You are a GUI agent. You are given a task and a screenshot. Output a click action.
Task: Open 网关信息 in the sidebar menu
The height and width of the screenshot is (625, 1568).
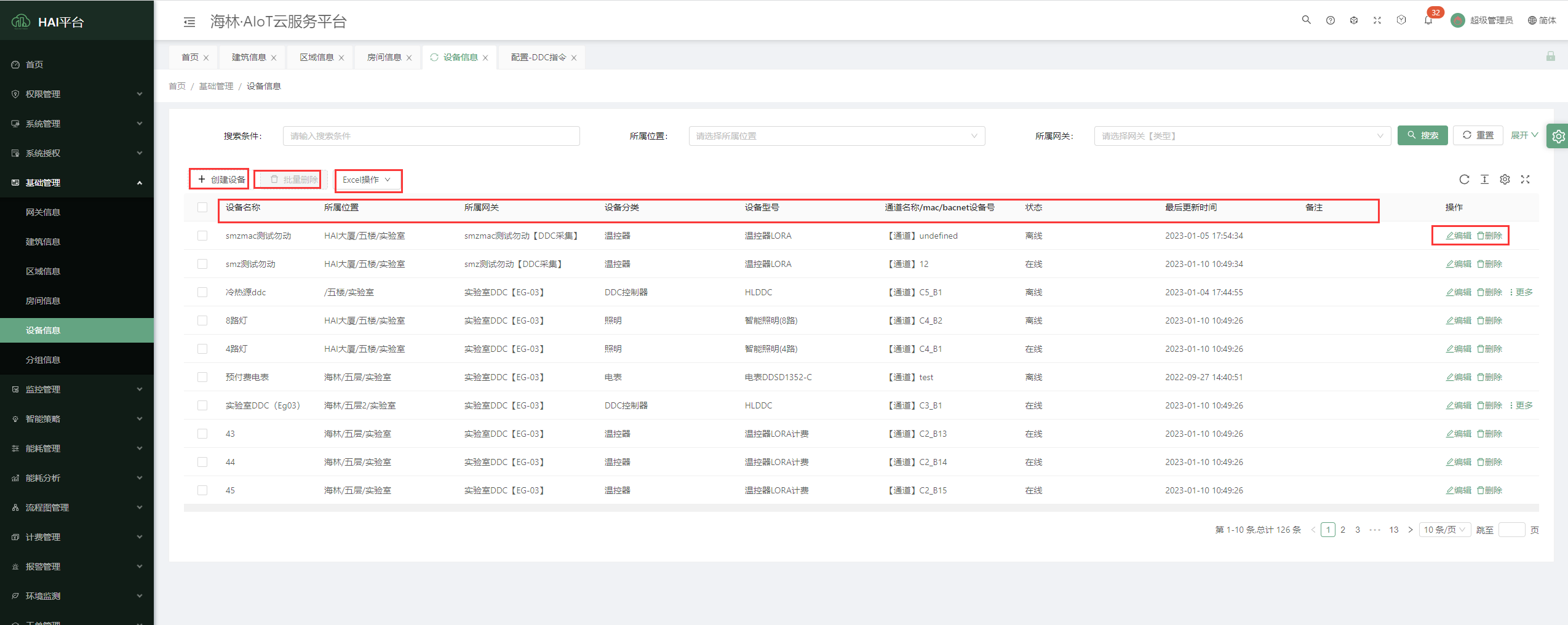(x=43, y=212)
